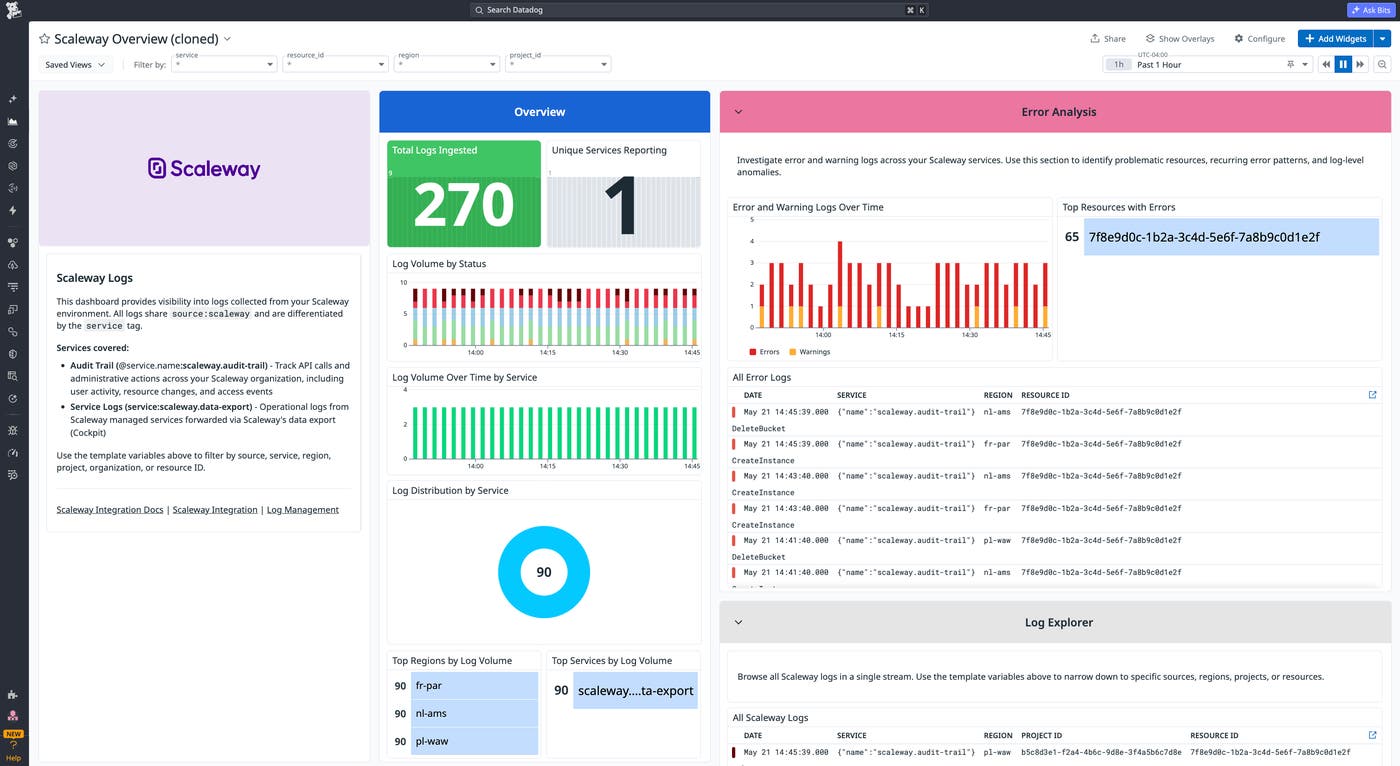
Task: Open the Scaleway Integration Docs link
Action: click(x=110, y=510)
